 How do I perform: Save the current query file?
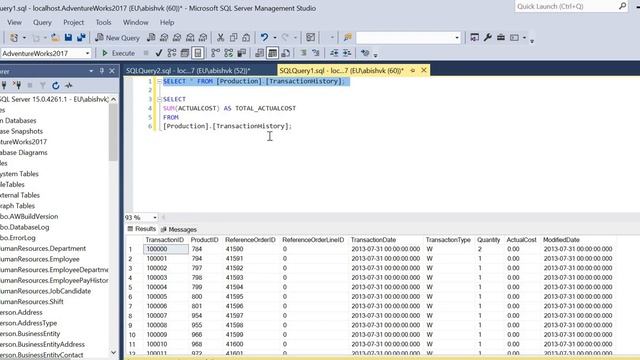pyautogui.click(x=68, y=38)
